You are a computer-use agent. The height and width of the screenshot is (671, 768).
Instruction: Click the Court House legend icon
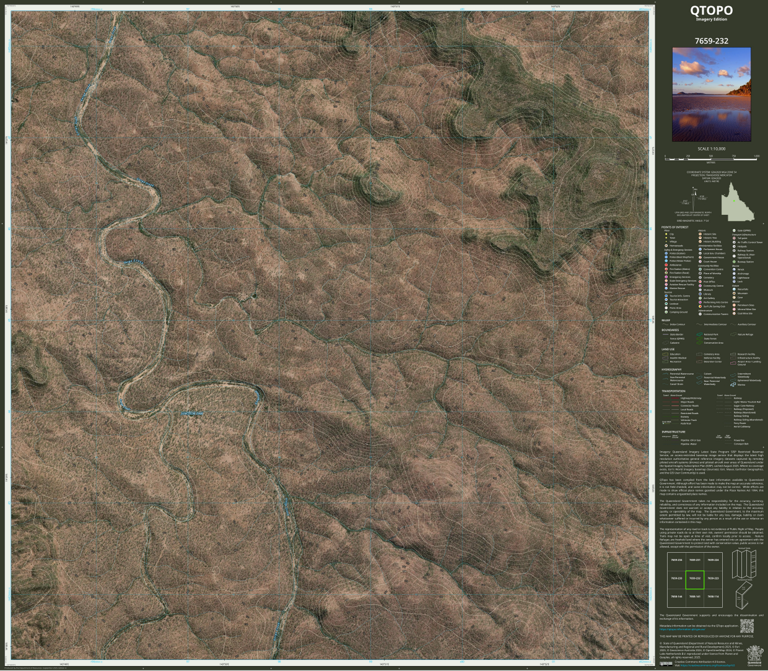(x=700, y=262)
